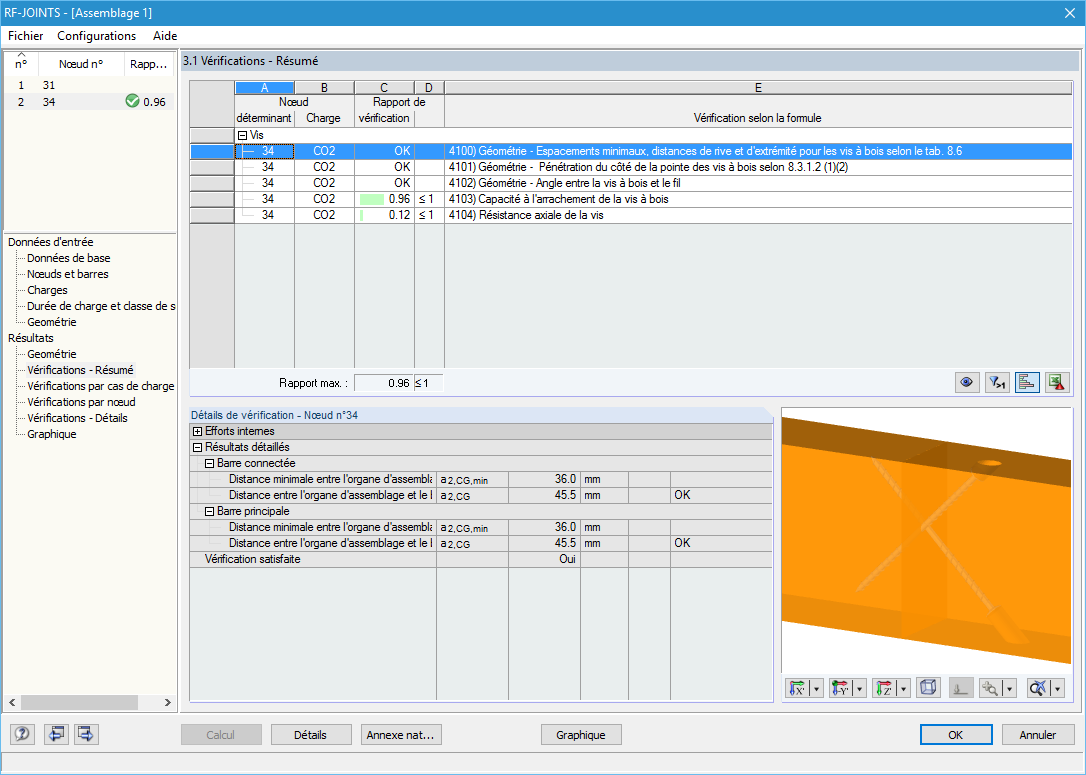Image resolution: width=1086 pixels, height=775 pixels.
Task: Open the Configurations menu
Action: pyautogui.click(x=96, y=36)
